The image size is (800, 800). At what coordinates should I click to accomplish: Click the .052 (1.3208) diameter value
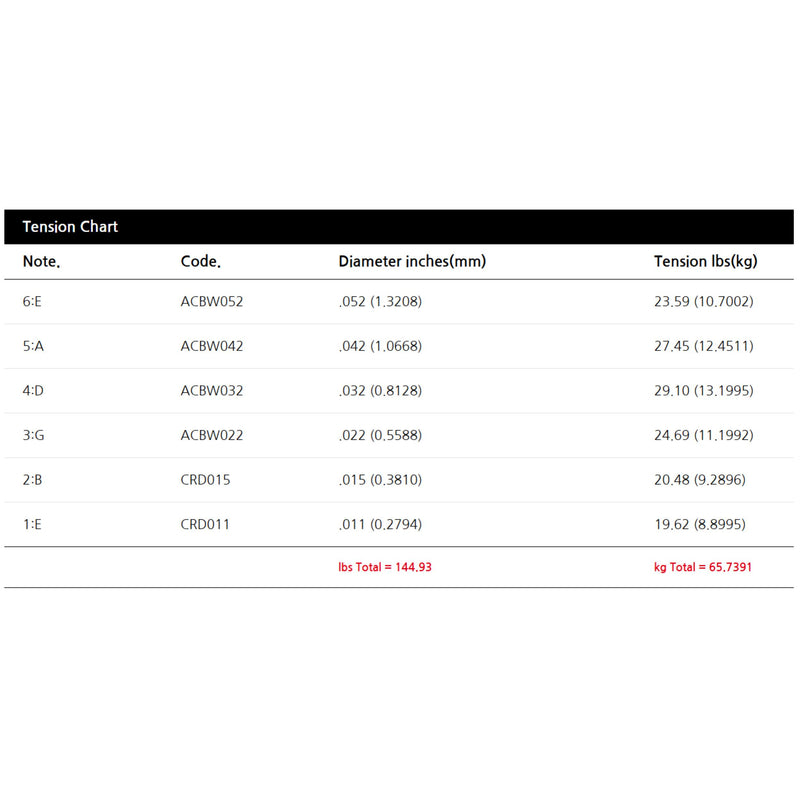(380, 301)
